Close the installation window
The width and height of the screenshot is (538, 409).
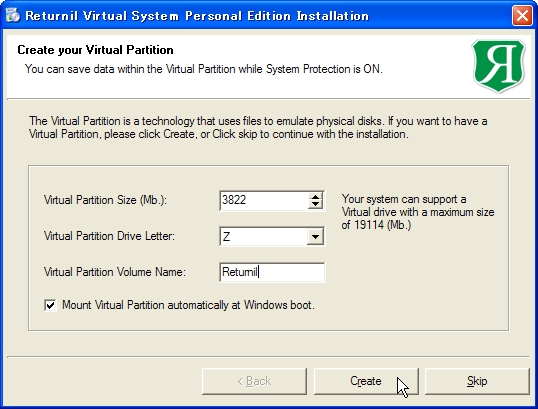click(x=522, y=15)
